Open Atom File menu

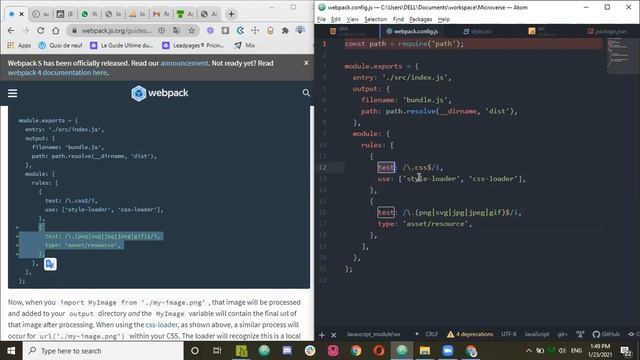(x=321, y=19)
